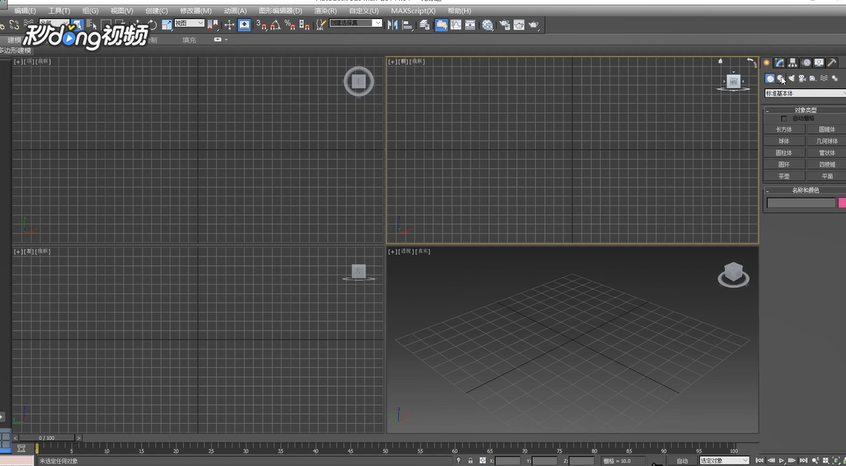Open the 视图(V) menu
The height and width of the screenshot is (466, 846).
coord(122,11)
